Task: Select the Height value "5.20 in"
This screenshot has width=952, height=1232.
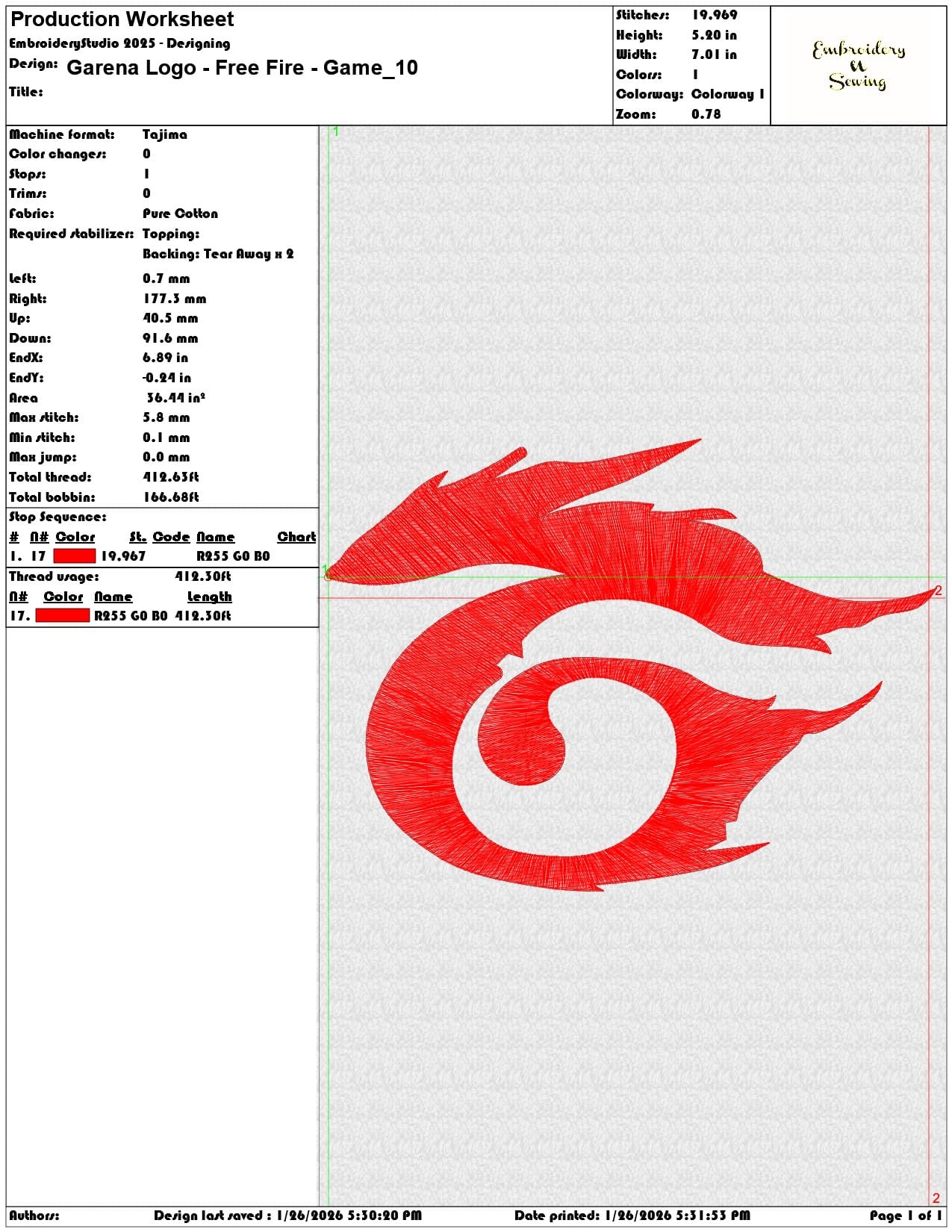Action: click(714, 35)
